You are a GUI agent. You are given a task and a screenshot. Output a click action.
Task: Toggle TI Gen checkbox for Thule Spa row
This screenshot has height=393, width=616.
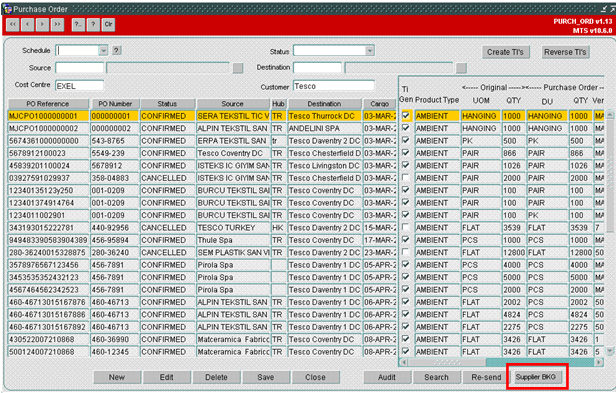(x=406, y=240)
